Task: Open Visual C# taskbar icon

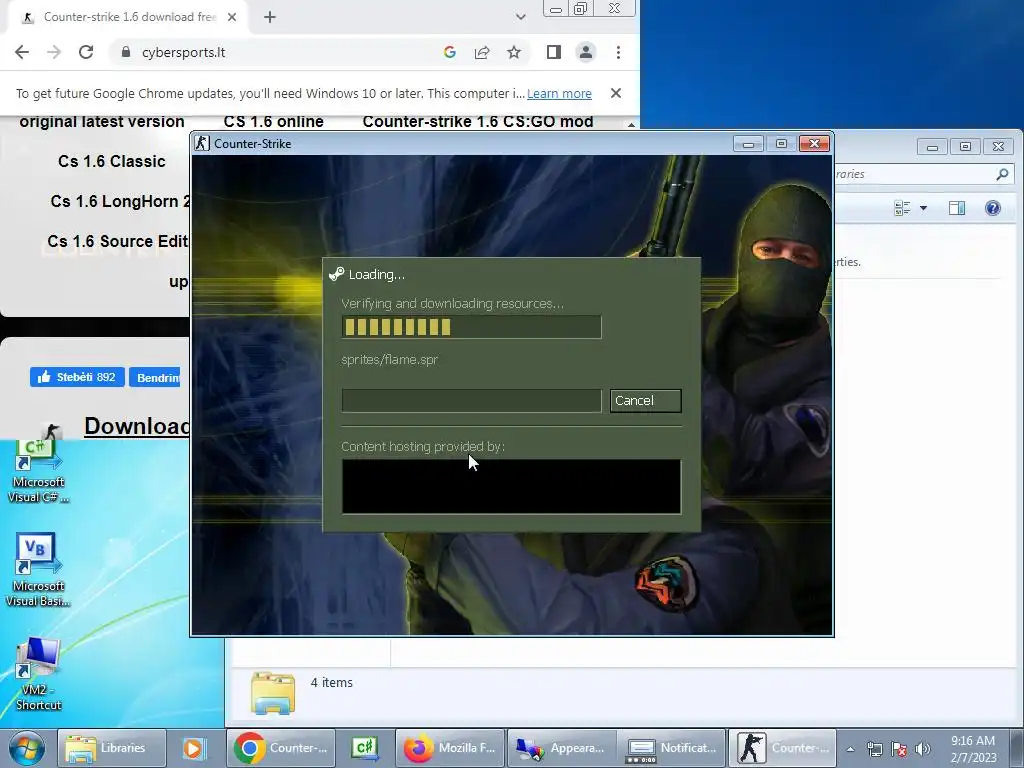Action: tap(365, 748)
